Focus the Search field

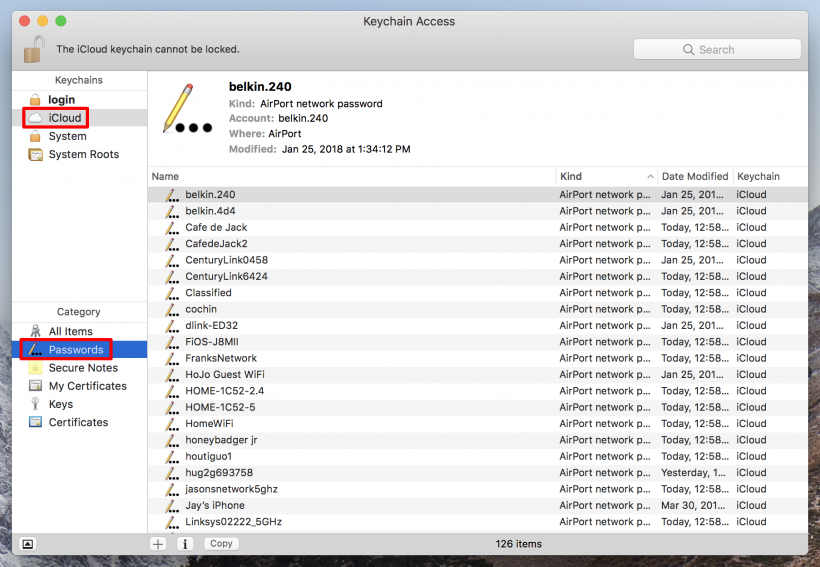coord(717,50)
